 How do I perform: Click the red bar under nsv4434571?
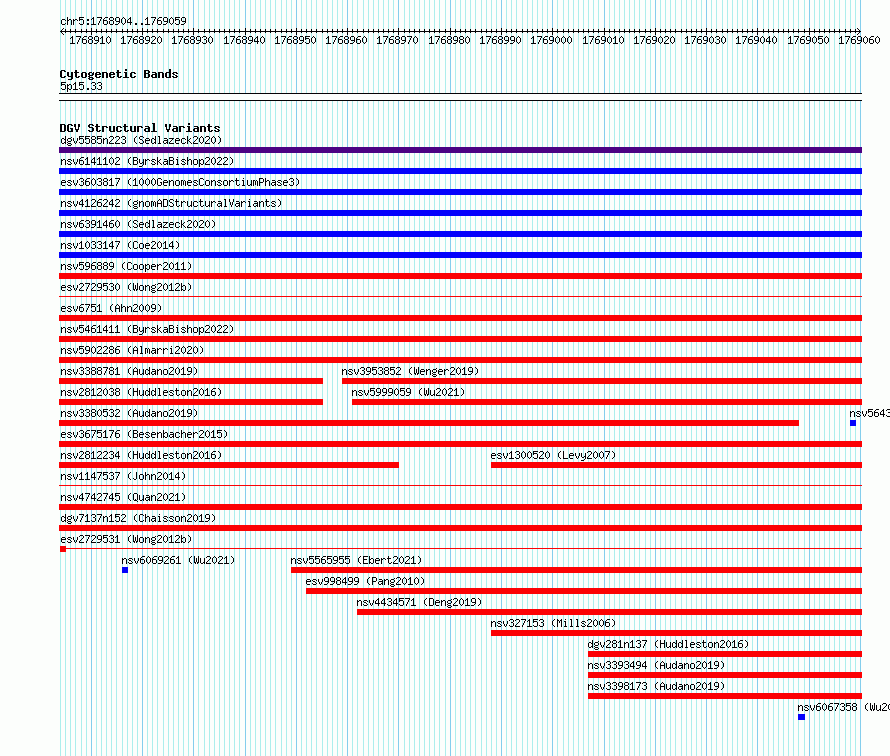point(610,612)
